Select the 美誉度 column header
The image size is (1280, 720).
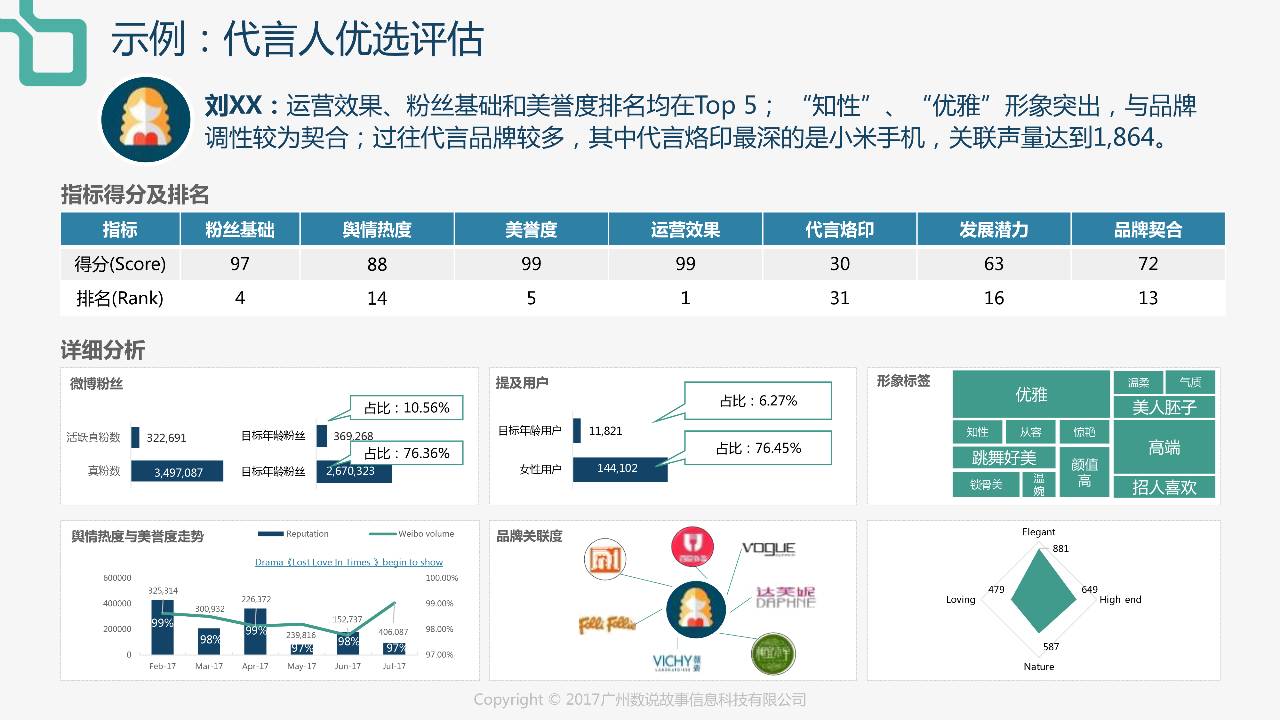click(531, 229)
